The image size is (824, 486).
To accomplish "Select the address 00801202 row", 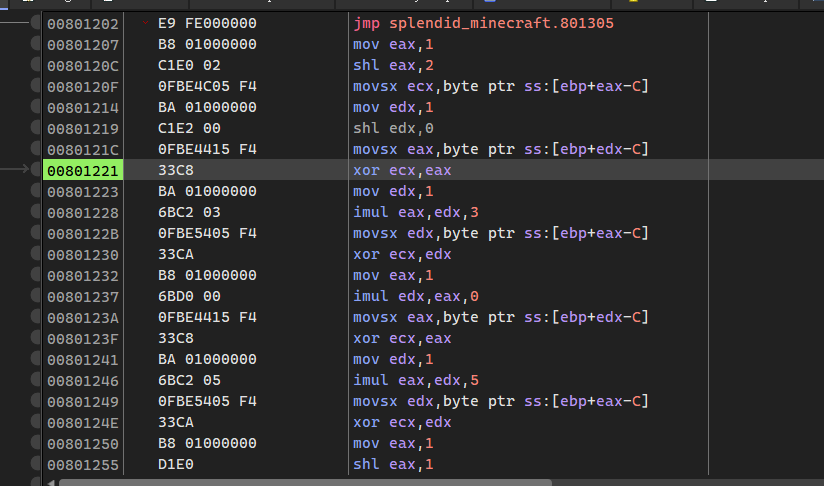I will (x=83, y=24).
